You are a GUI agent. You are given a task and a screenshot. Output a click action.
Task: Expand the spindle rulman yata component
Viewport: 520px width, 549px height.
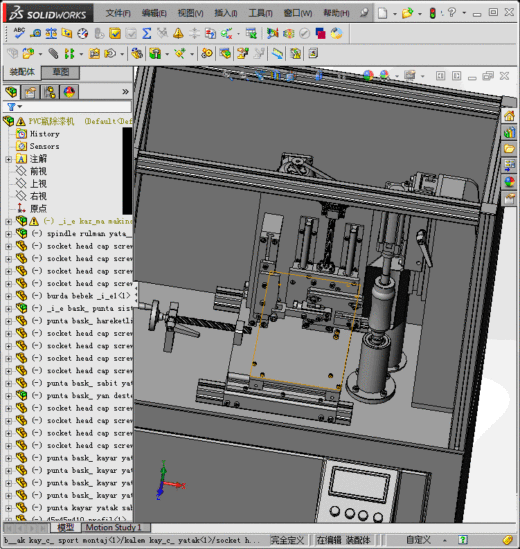(x=8, y=234)
